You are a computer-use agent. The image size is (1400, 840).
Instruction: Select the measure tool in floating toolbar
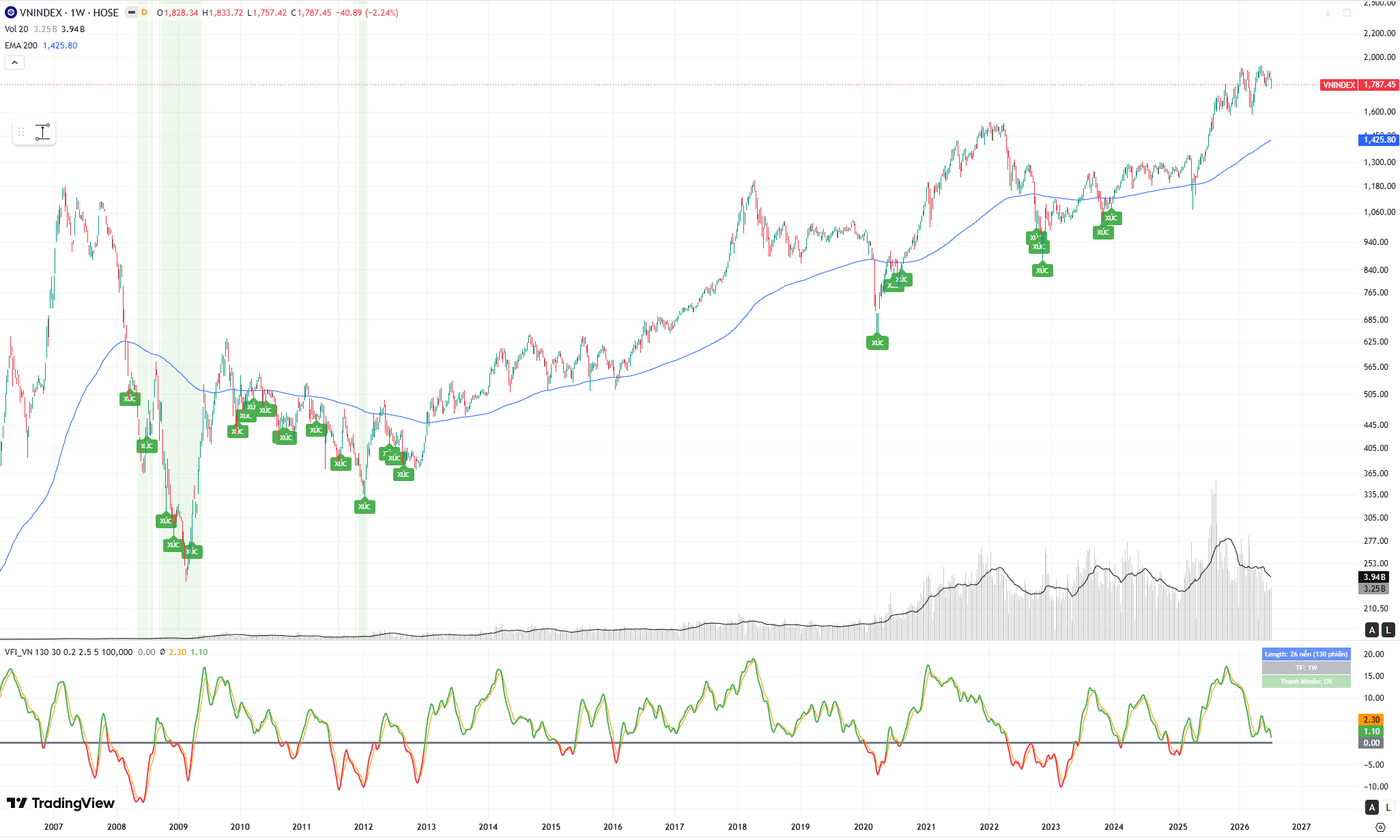[42, 132]
